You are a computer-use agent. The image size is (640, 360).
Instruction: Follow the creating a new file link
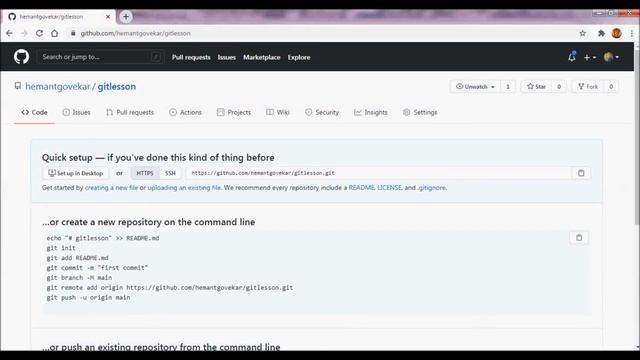click(x=111, y=188)
